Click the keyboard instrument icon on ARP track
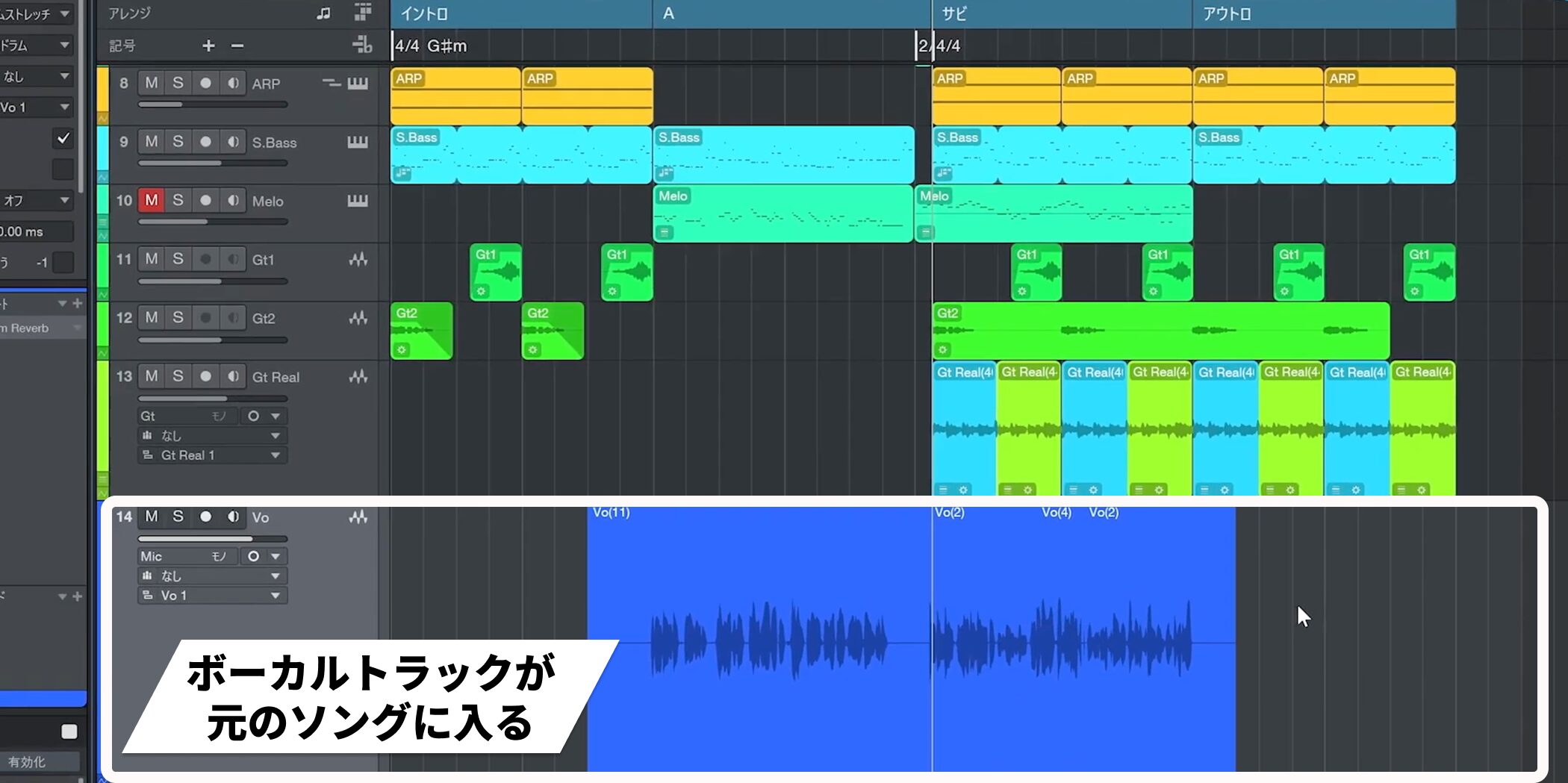This screenshot has height=783, width=1568. (x=358, y=83)
